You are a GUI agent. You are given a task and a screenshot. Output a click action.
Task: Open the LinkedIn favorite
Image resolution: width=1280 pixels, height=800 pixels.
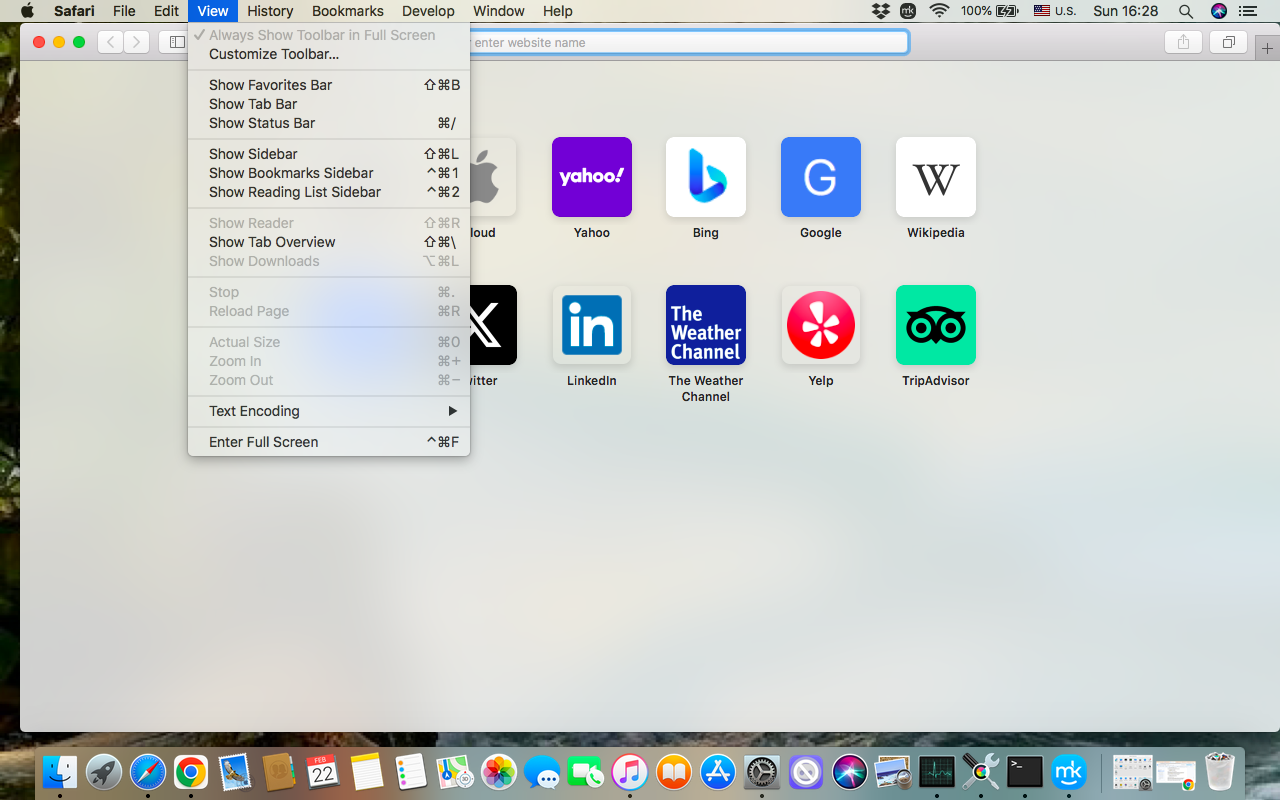coord(591,325)
